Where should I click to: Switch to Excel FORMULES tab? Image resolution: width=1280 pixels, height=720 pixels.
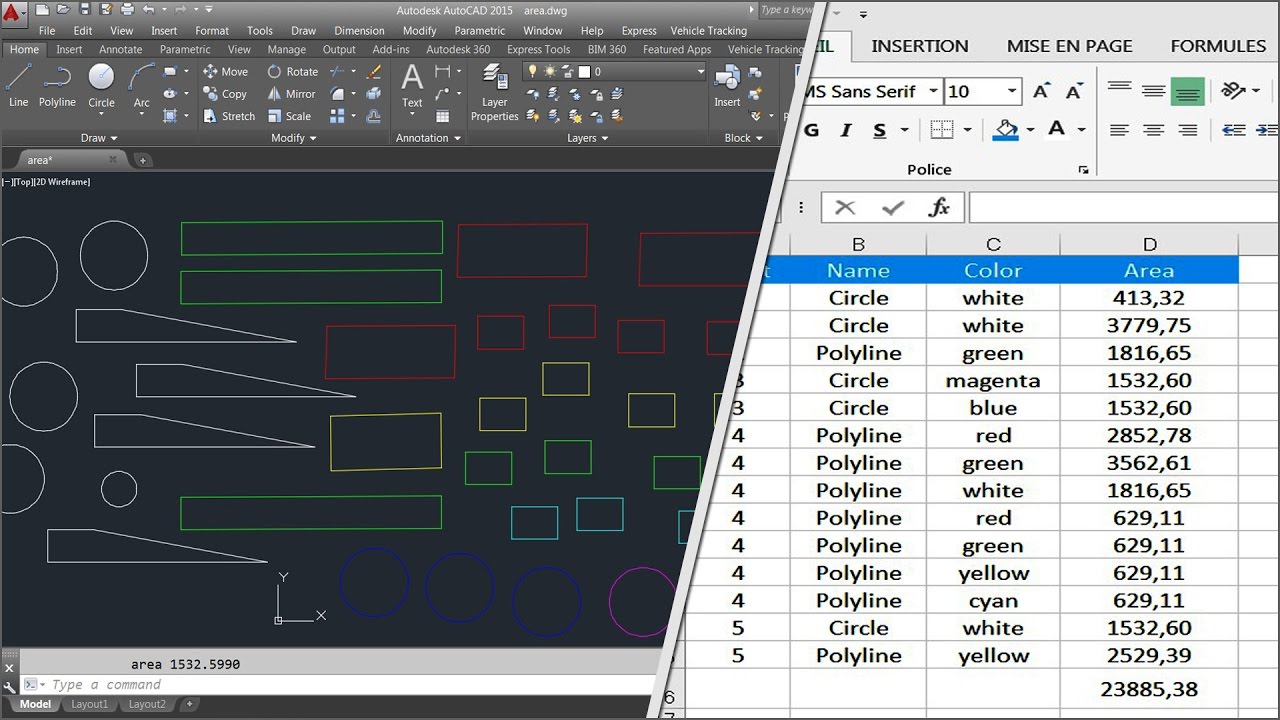(x=1218, y=46)
